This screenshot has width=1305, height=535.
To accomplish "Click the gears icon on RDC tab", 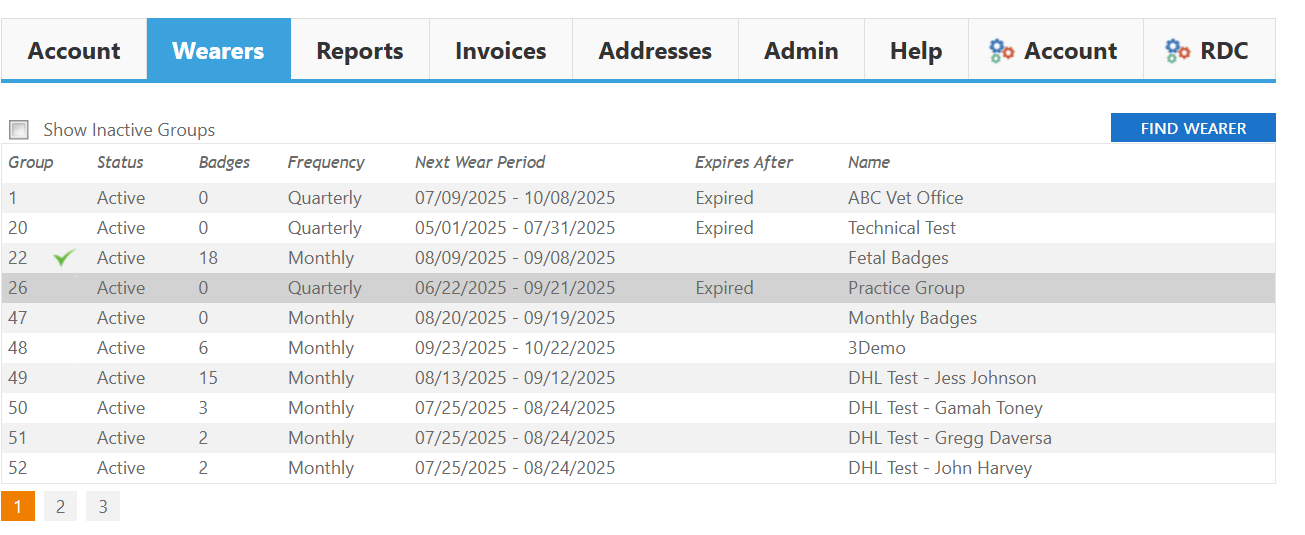I will pyautogui.click(x=1177, y=51).
